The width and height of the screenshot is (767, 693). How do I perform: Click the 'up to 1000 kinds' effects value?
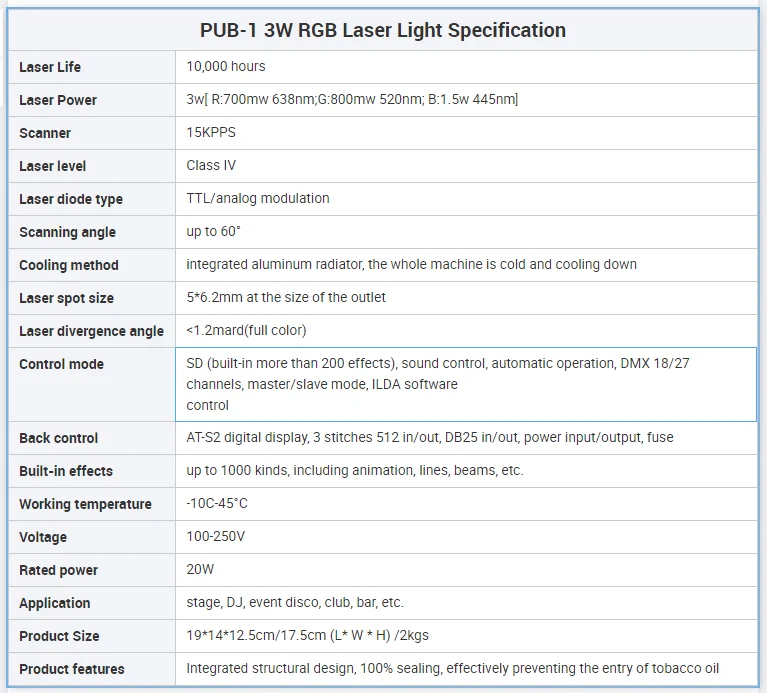tap(355, 470)
